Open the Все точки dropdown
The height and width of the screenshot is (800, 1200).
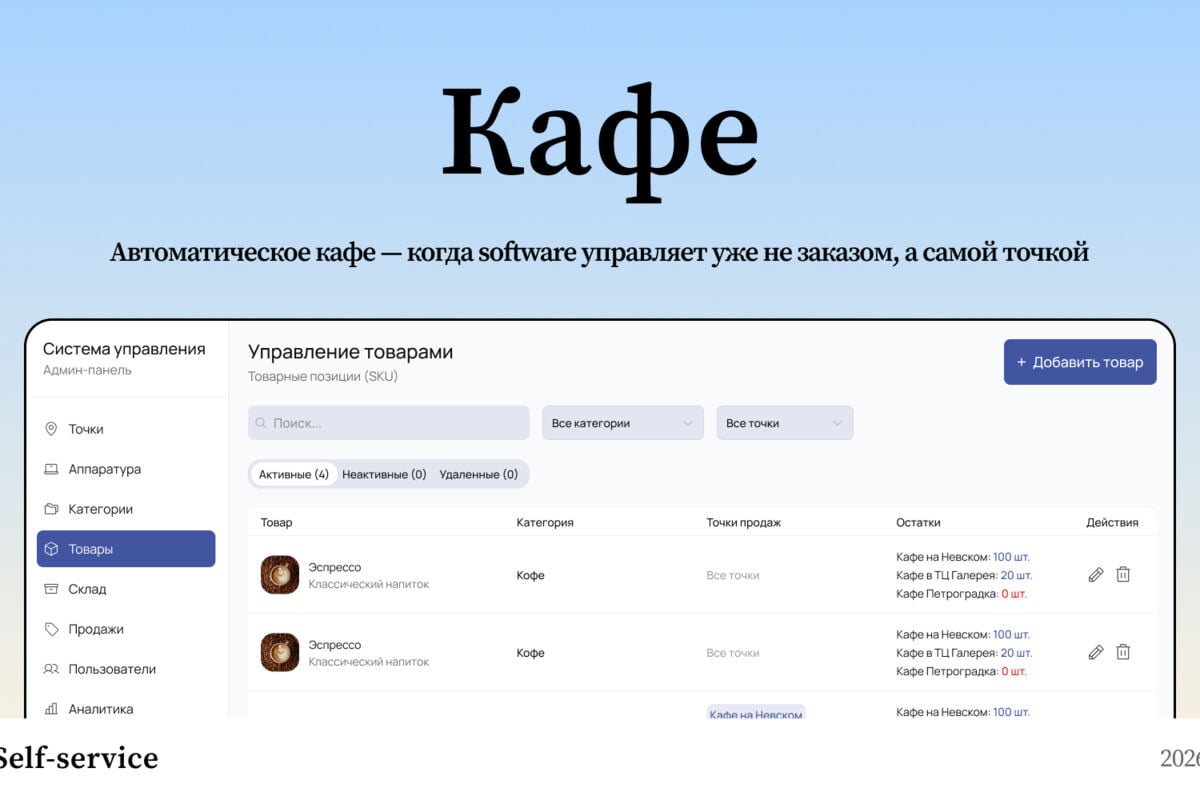click(x=785, y=423)
